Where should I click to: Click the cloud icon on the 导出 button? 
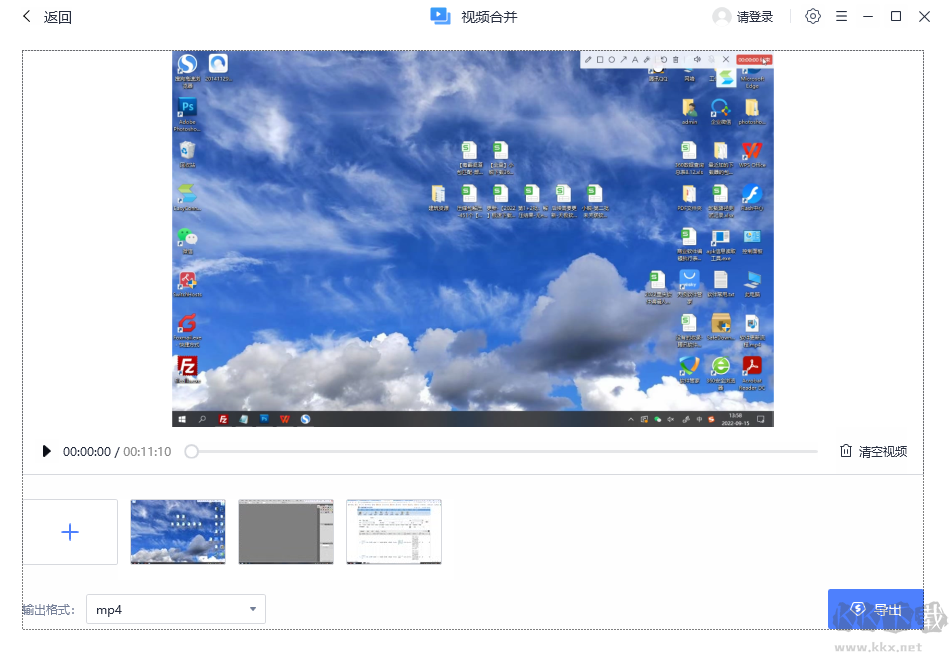(858, 609)
